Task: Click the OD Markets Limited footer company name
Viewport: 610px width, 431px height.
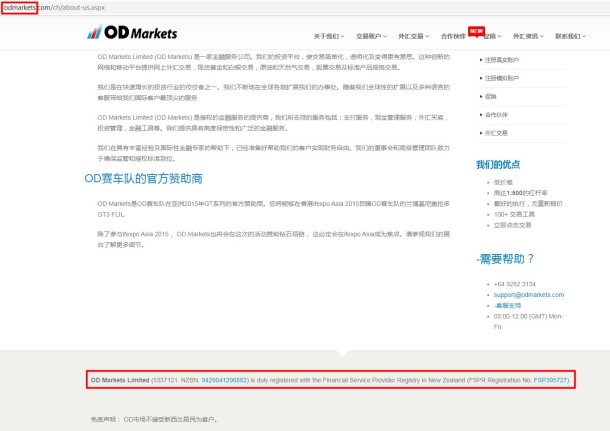Action: 120,380
